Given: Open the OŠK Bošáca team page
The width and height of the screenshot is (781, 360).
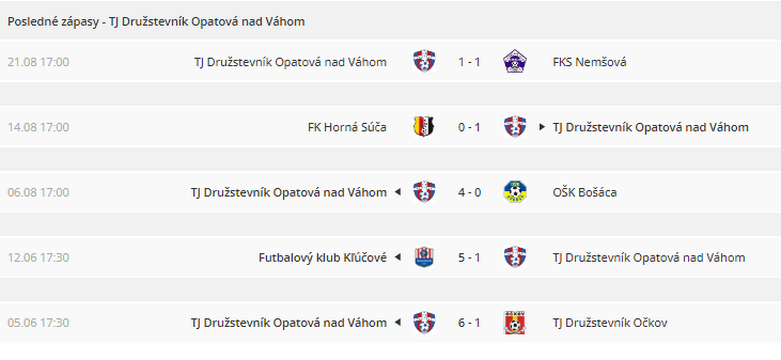Looking at the screenshot, I should (x=584, y=193).
